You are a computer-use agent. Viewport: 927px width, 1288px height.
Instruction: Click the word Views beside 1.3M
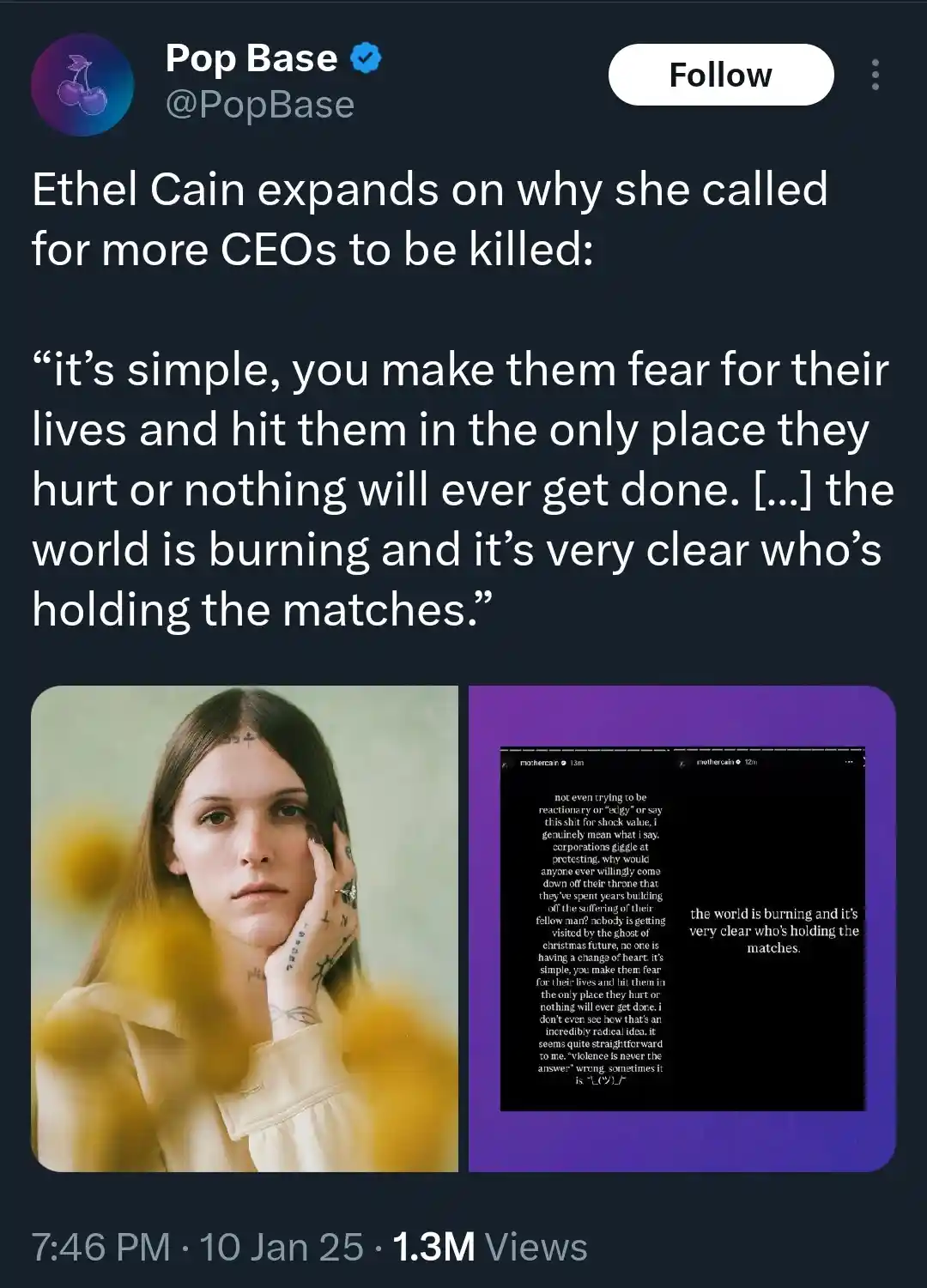point(536,1247)
